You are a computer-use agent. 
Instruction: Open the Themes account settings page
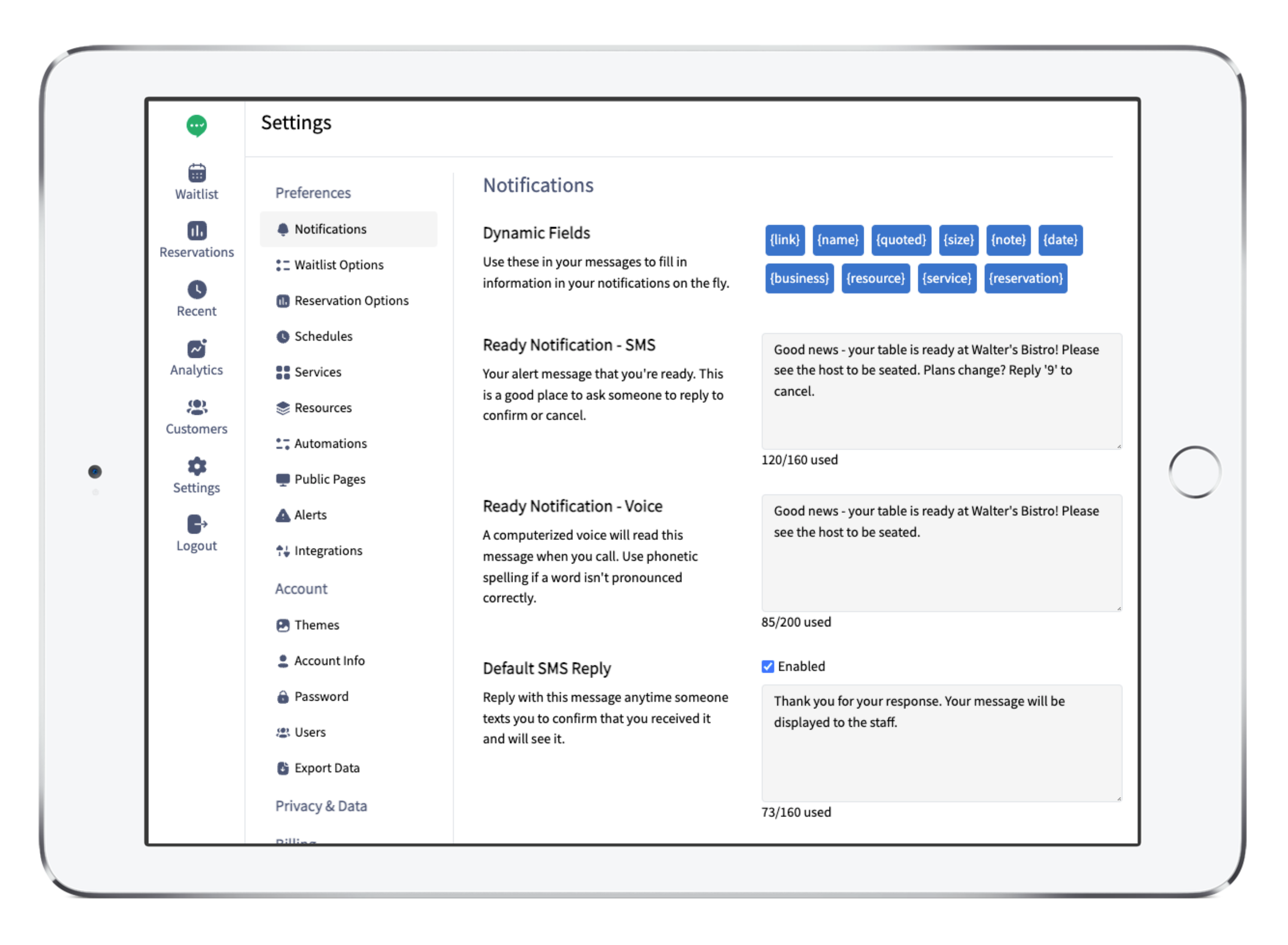pos(316,625)
